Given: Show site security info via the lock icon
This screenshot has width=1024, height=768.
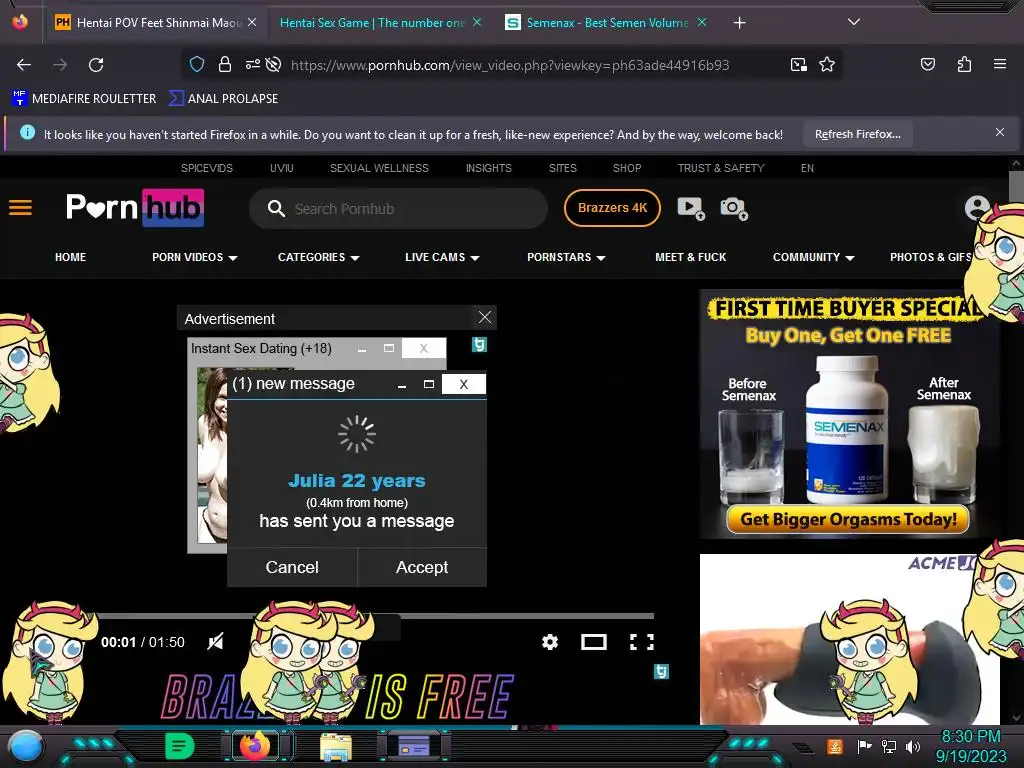Looking at the screenshot, I should coord(225,64).
